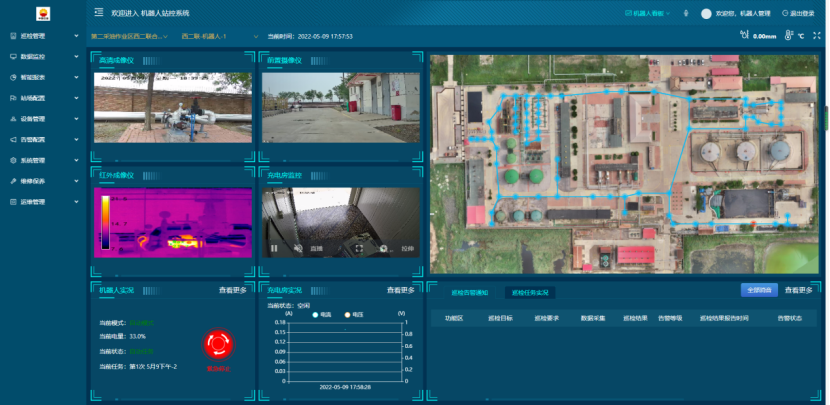Switch to the 巡检告警通知 tab

tap(469, 293)
